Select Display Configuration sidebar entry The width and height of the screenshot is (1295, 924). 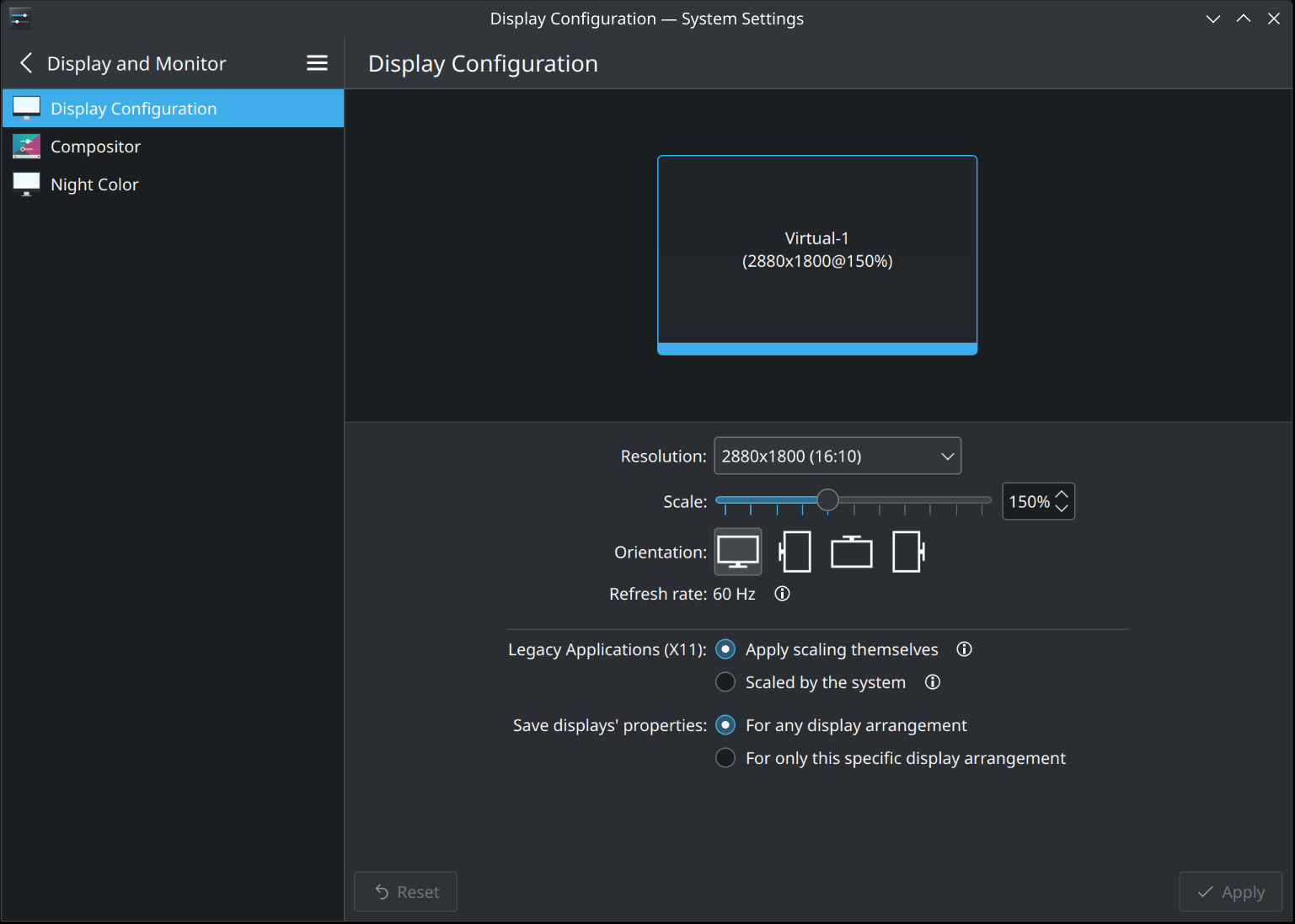point(173,109)
